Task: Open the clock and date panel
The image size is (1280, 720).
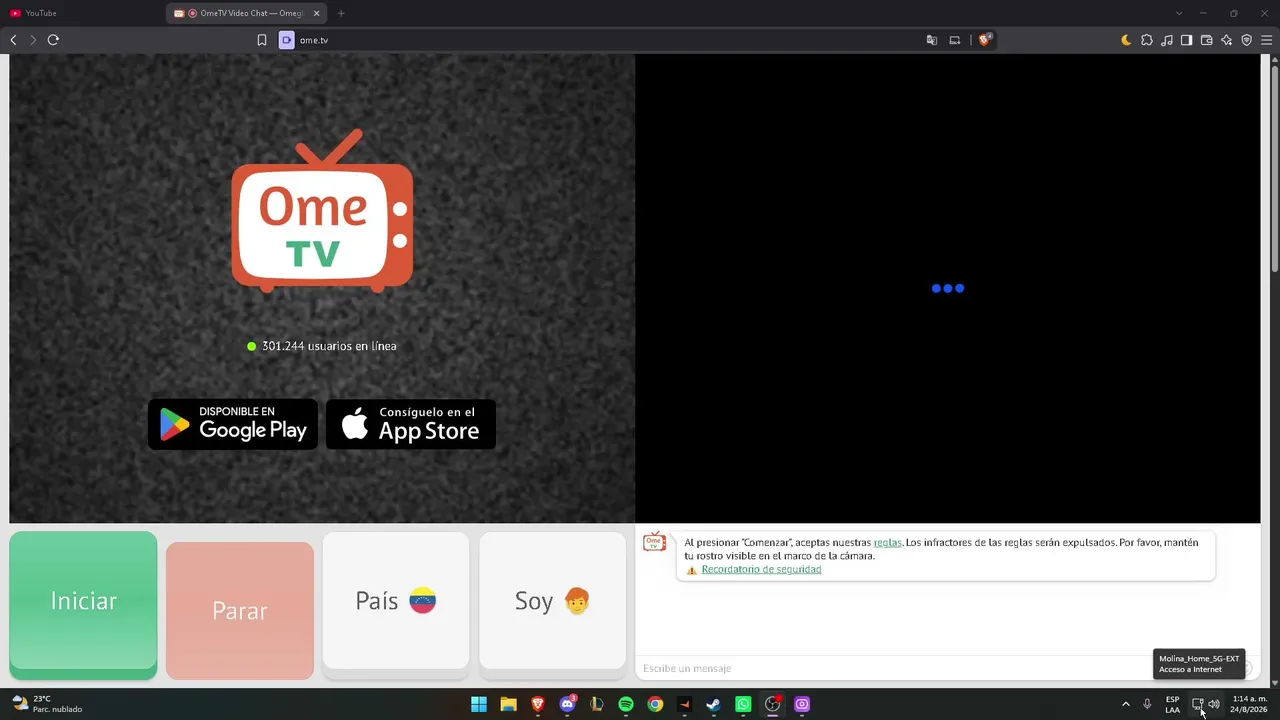Action: [1249, 704]
